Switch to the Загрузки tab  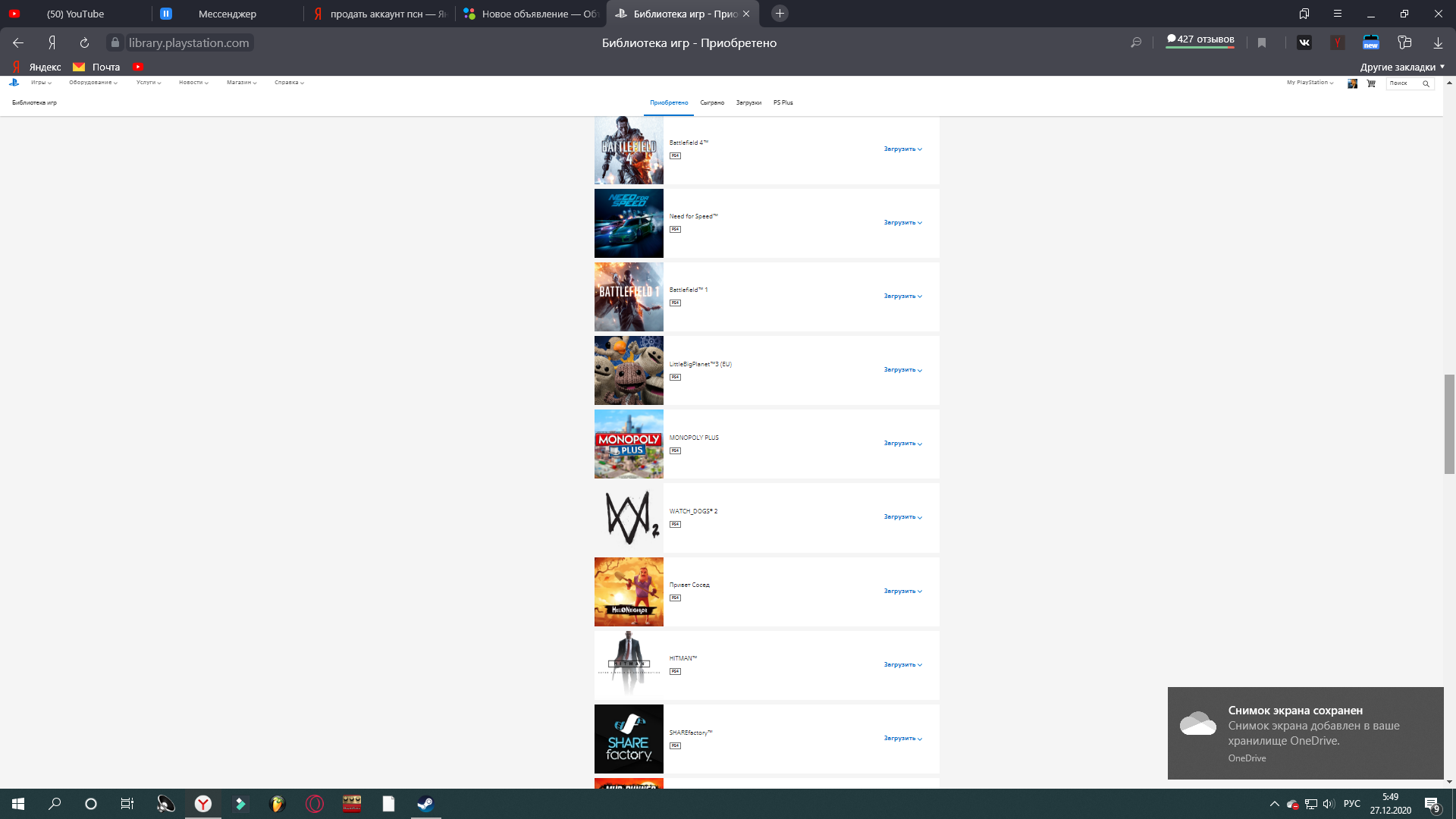(748, 102)
